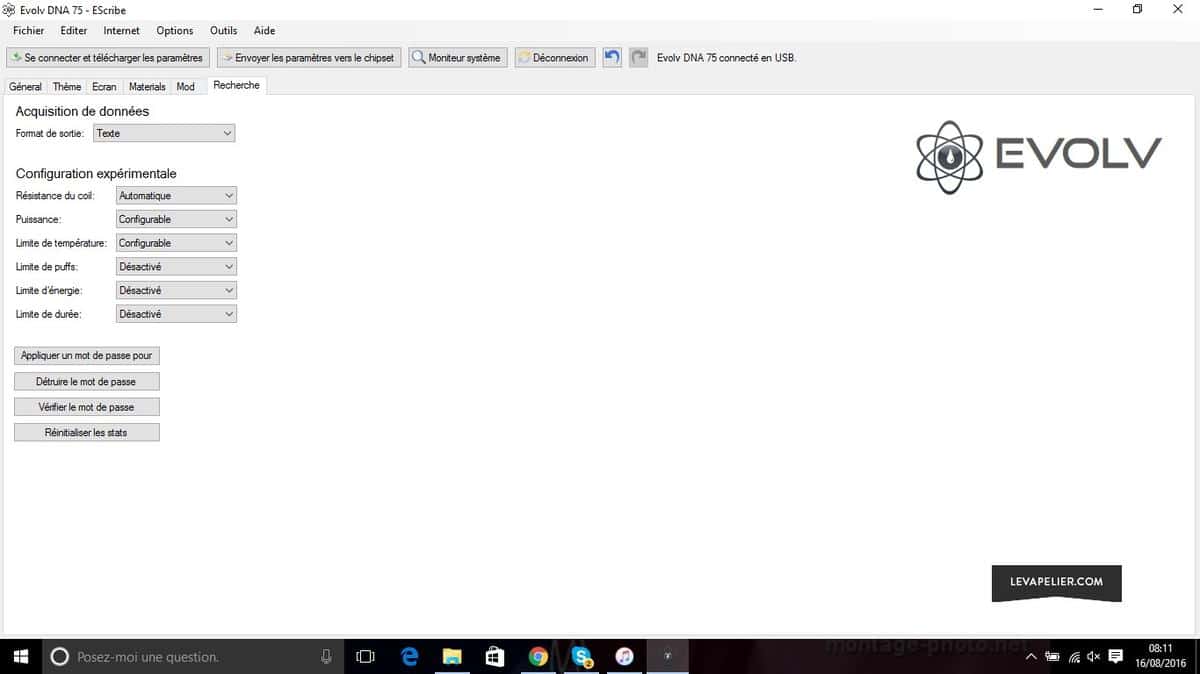Click the battery tray icon

tap(1052, 656)
